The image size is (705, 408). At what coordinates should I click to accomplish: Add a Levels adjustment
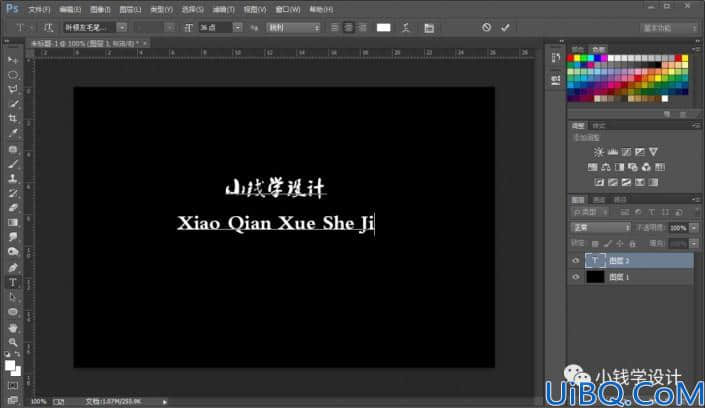(612, 152)
